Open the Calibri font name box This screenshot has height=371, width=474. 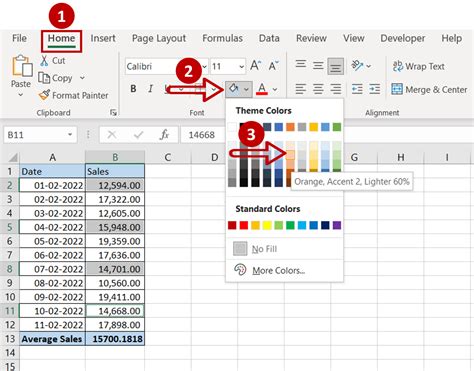167,66
